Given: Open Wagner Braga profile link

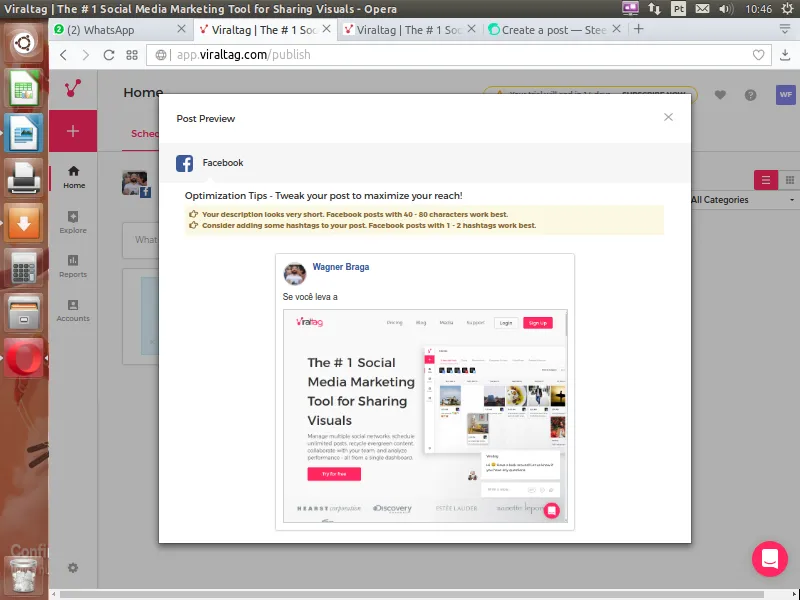Looking at the screenshot, I should (340, 267).
